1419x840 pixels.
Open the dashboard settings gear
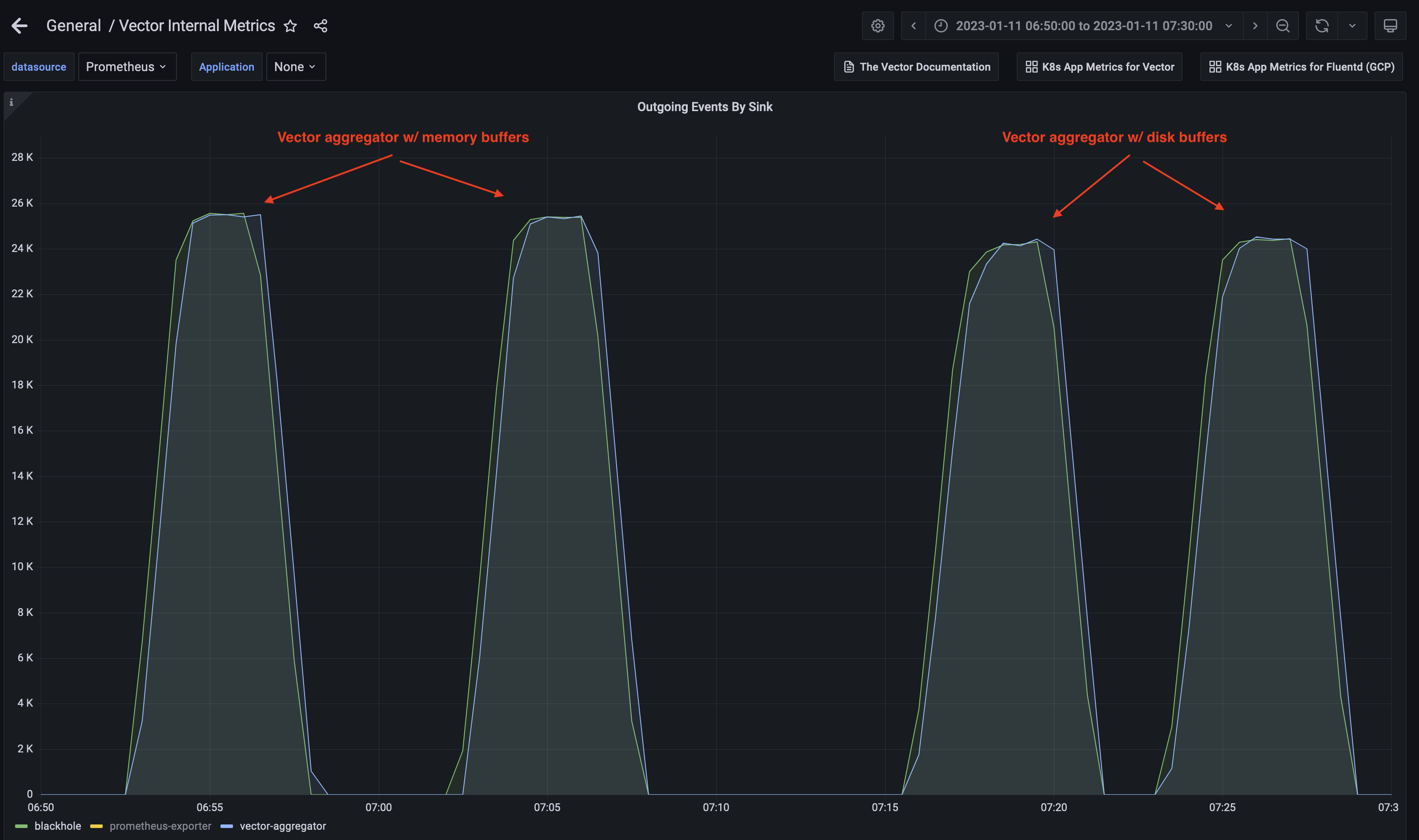pos(877,25)
